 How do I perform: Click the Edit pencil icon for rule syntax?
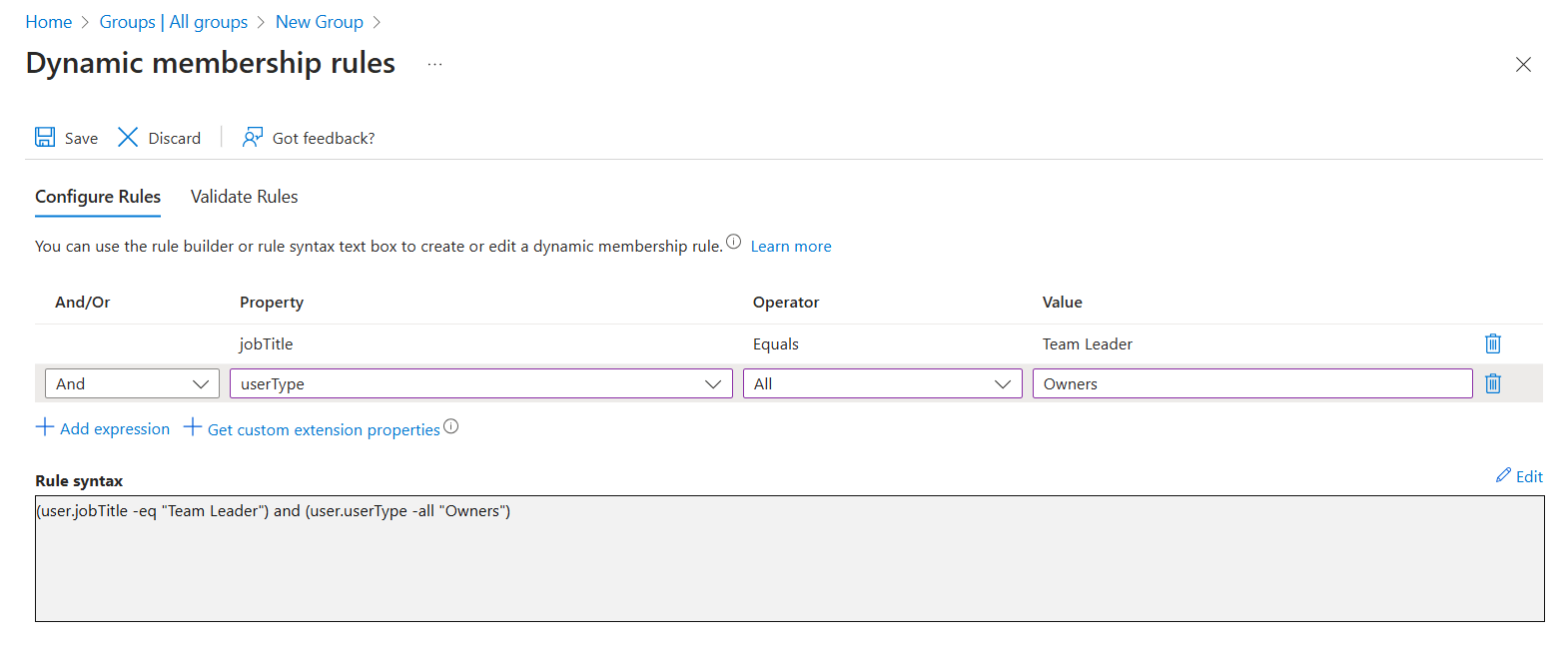tap(1503, 475)
